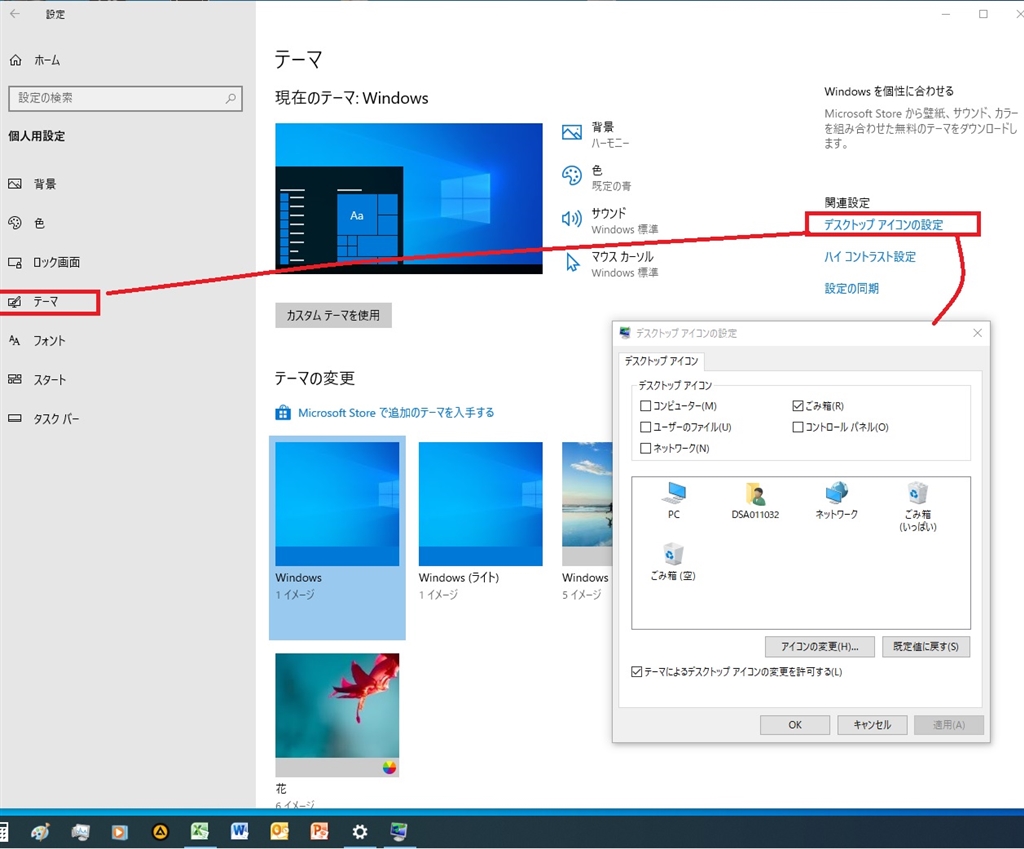Image resolution: width=1024 pixels, height=849 pixels.
Task: Click the back arrow in Settings
Action: (x=15, y=14)
